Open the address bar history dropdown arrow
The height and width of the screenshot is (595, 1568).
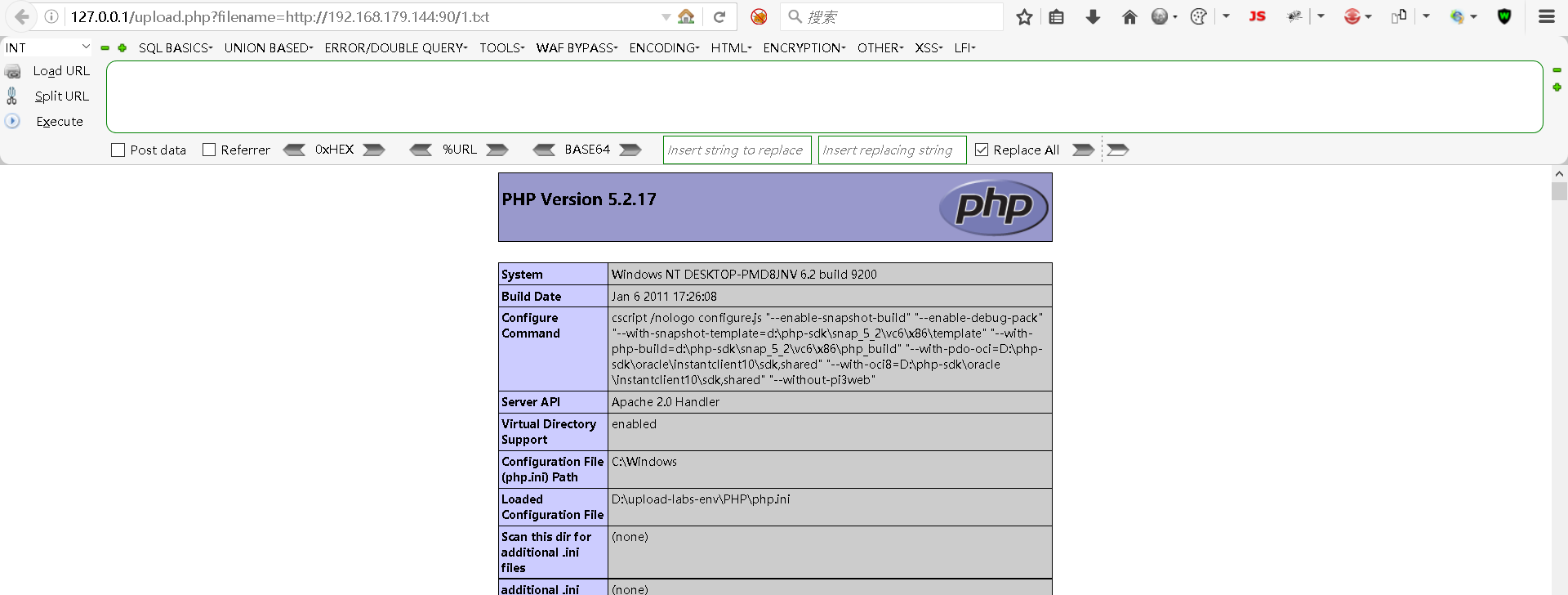[x=666, y=16]
